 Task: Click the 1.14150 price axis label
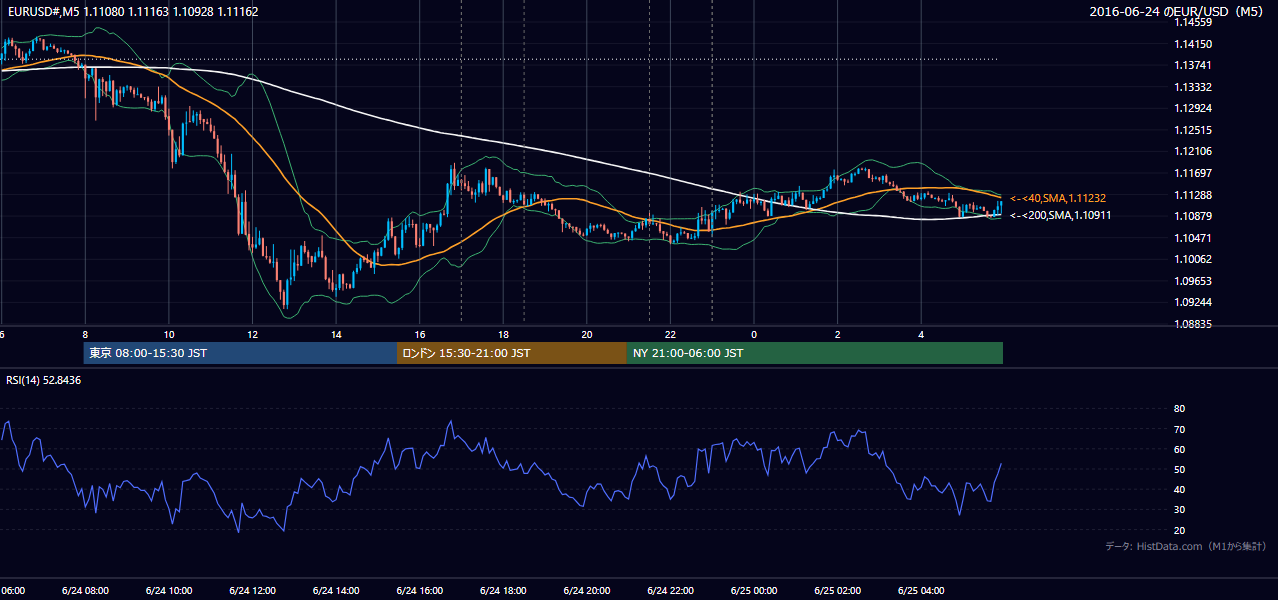(1195, 44)
